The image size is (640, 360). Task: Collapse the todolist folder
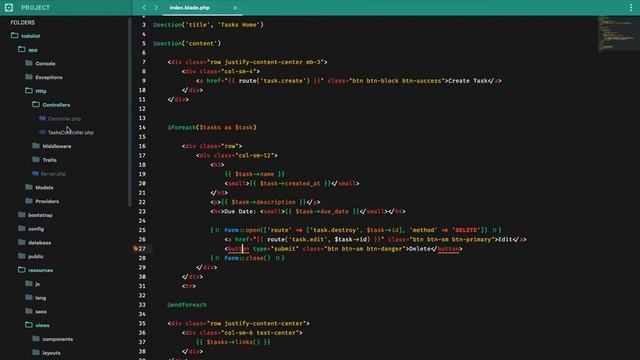pyautogui.click(x=26, y=36)
